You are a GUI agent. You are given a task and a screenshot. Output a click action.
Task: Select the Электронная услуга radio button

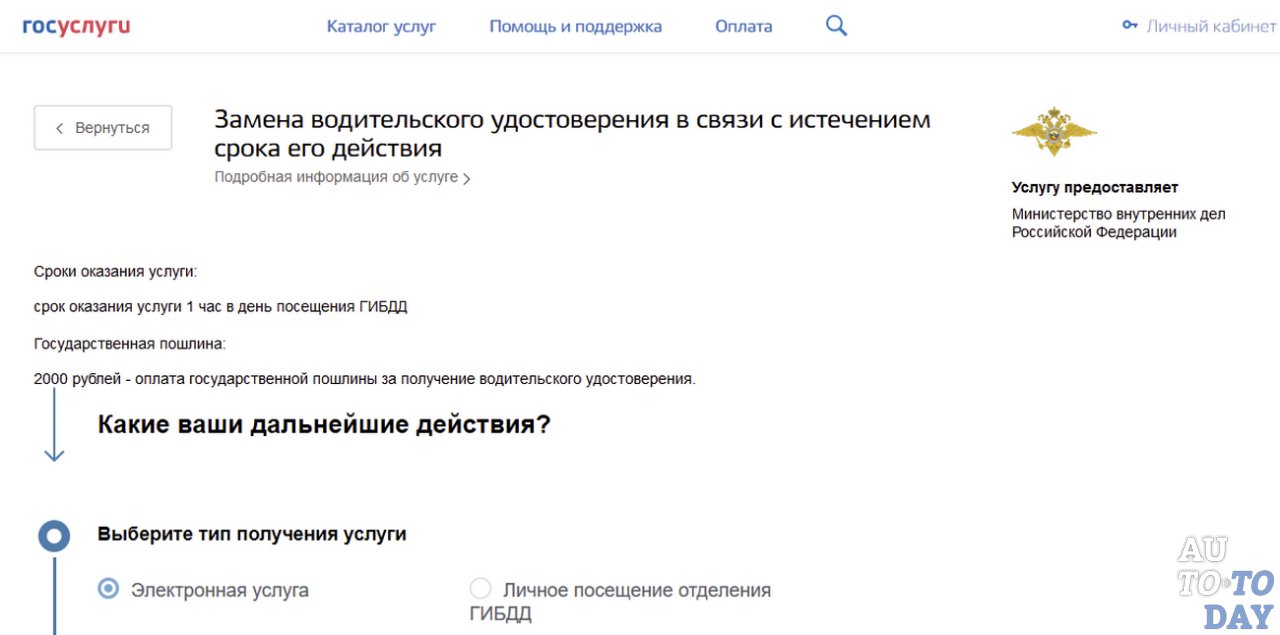point(108,589)
